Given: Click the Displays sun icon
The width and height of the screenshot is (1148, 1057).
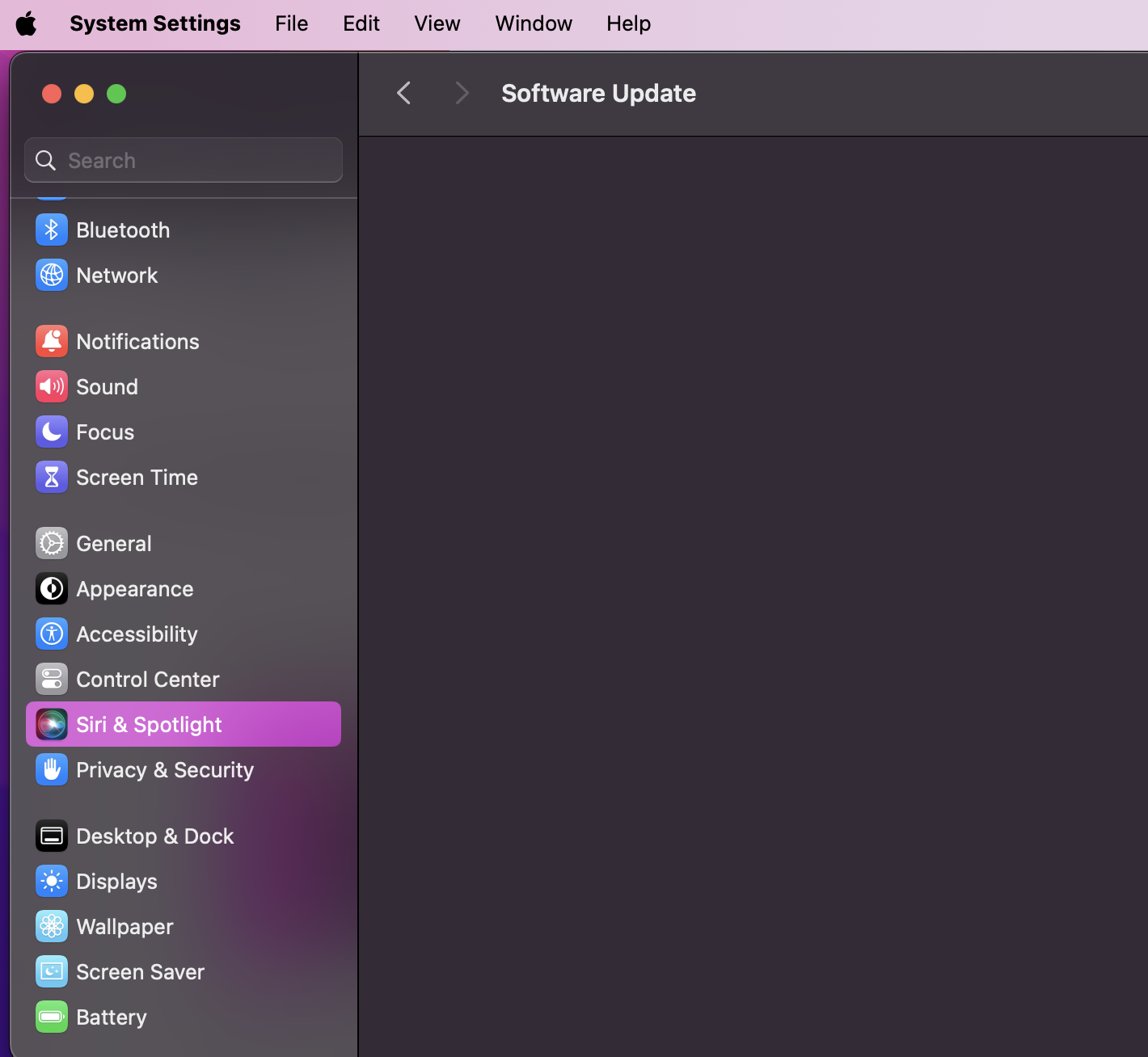Looking at the screenshot, I should (x=52, y=882).
